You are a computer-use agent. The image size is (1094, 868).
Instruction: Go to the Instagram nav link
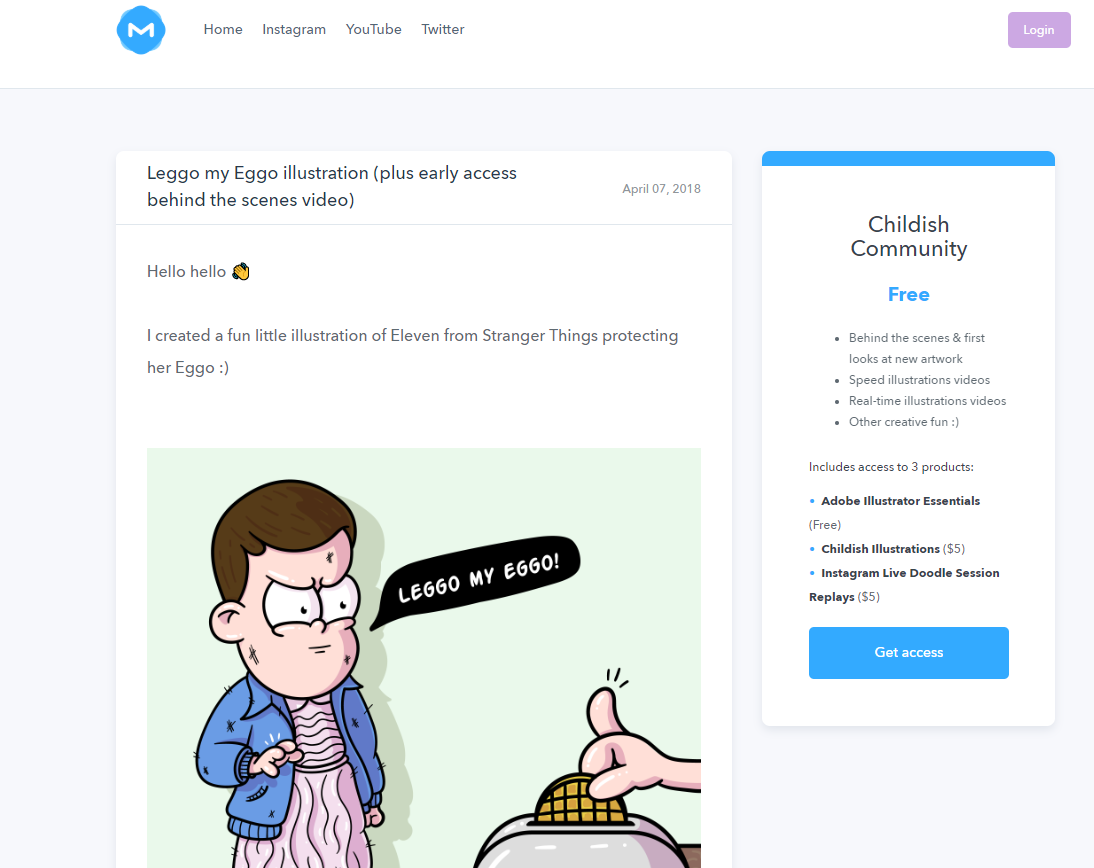point(294,29)
